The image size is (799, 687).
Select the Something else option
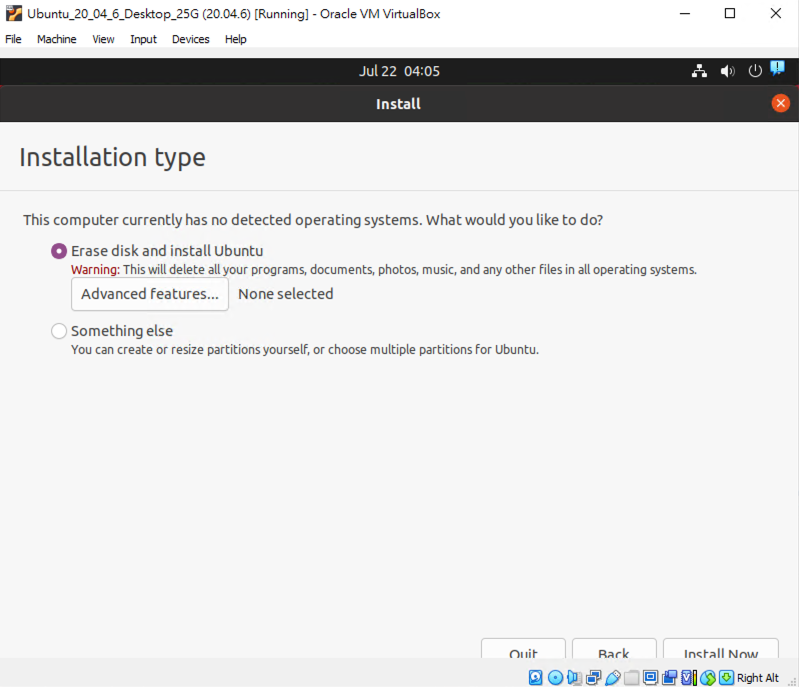59,331
